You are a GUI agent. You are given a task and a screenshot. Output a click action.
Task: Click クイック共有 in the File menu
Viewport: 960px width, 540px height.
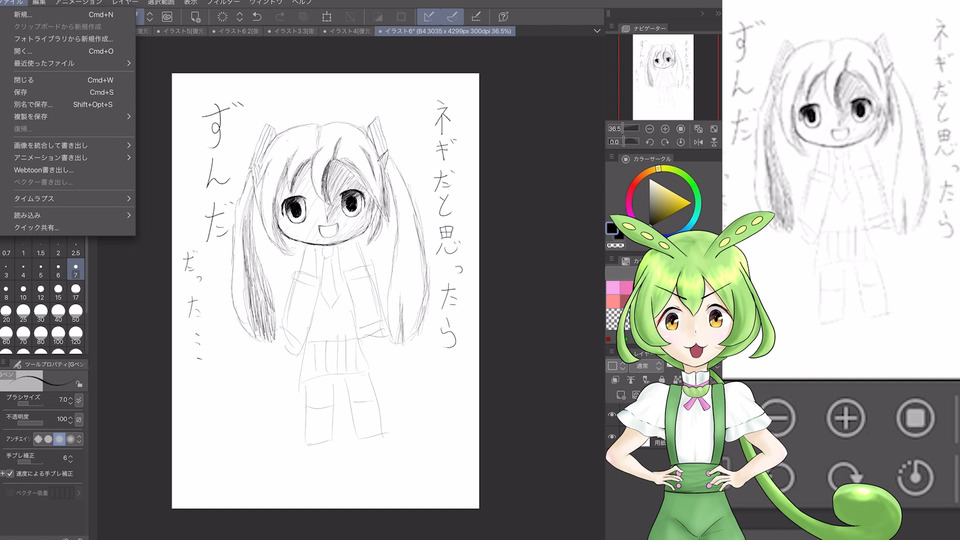click(x=36, y=227)
